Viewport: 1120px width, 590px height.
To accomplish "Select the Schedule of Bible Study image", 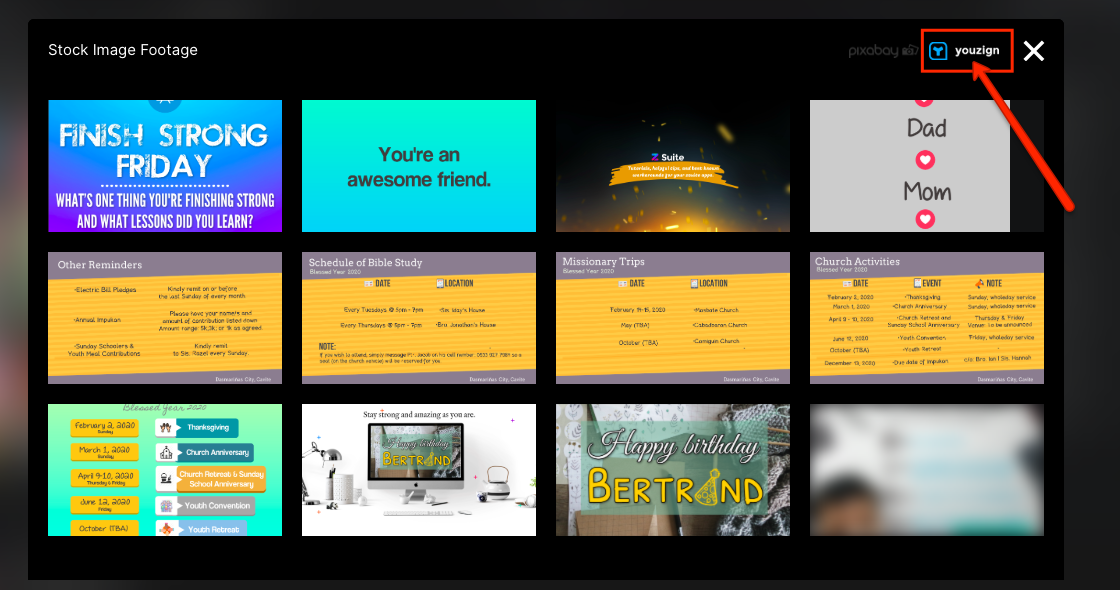I will point(419,318).
